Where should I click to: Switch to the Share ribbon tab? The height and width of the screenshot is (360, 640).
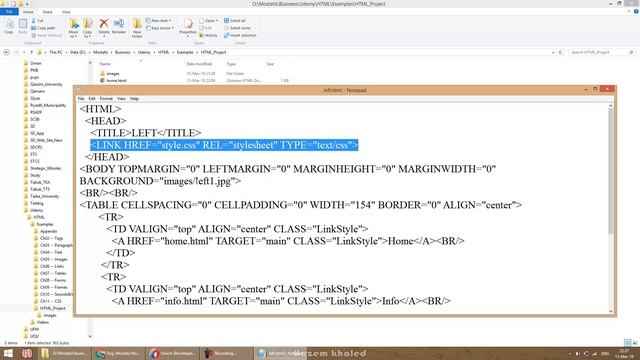click(47, 12)
